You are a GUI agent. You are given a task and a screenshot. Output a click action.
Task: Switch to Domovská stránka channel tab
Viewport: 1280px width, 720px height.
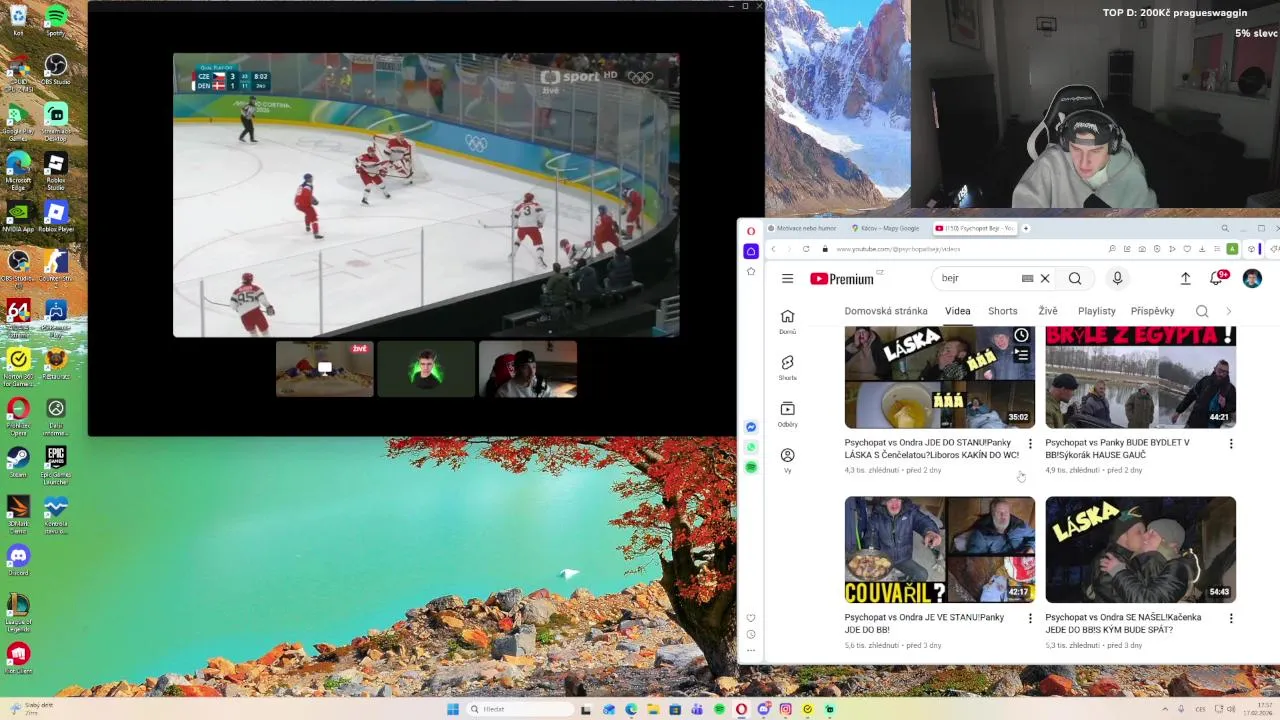coord(886,311)
